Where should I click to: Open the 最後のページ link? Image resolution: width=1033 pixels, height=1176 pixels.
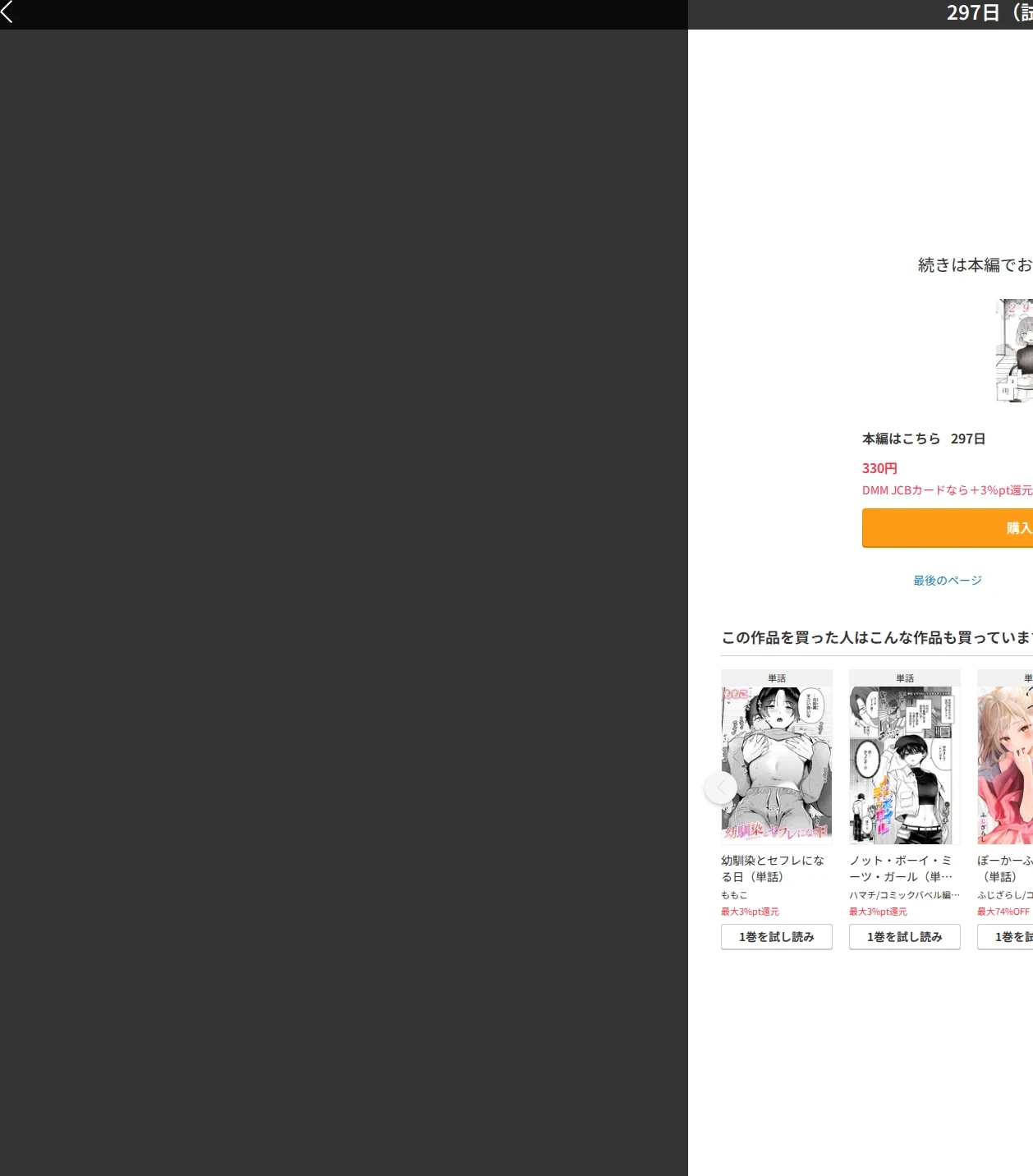[948, 581]
